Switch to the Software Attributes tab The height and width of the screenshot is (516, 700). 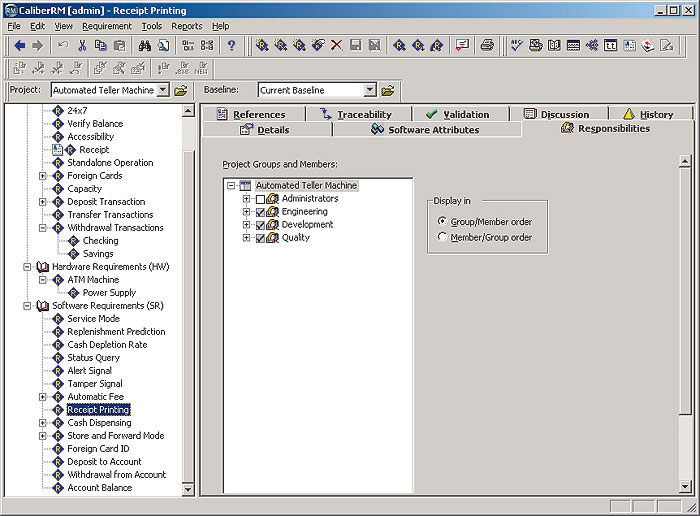click(426, 130)
